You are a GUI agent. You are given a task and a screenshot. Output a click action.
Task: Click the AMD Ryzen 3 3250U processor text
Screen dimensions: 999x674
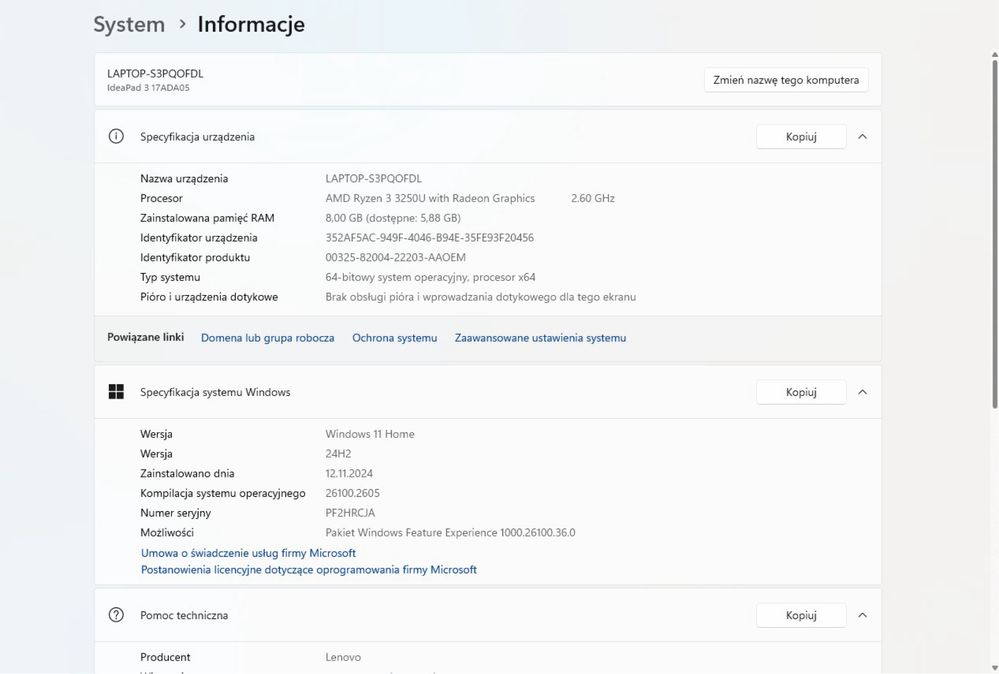(x=430, y=198)
